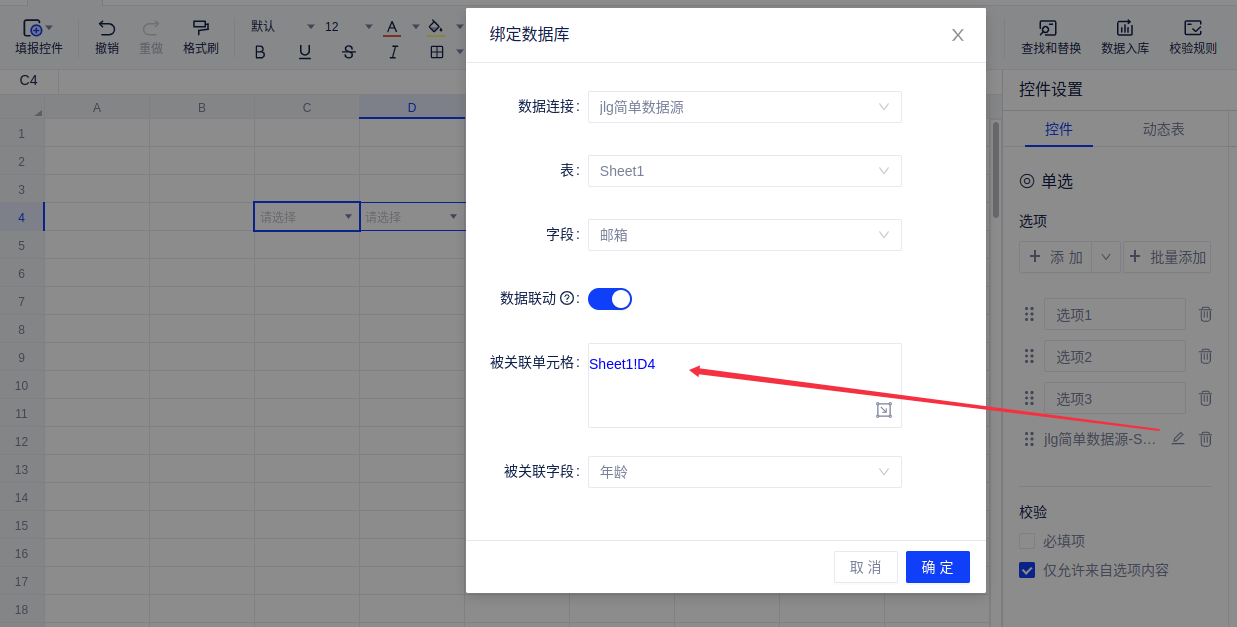Viewport: 1237px width, 627px height.
Task: Click the 格式刷 format painter icon
Action: pyautogui.click(x=201, y=28)
